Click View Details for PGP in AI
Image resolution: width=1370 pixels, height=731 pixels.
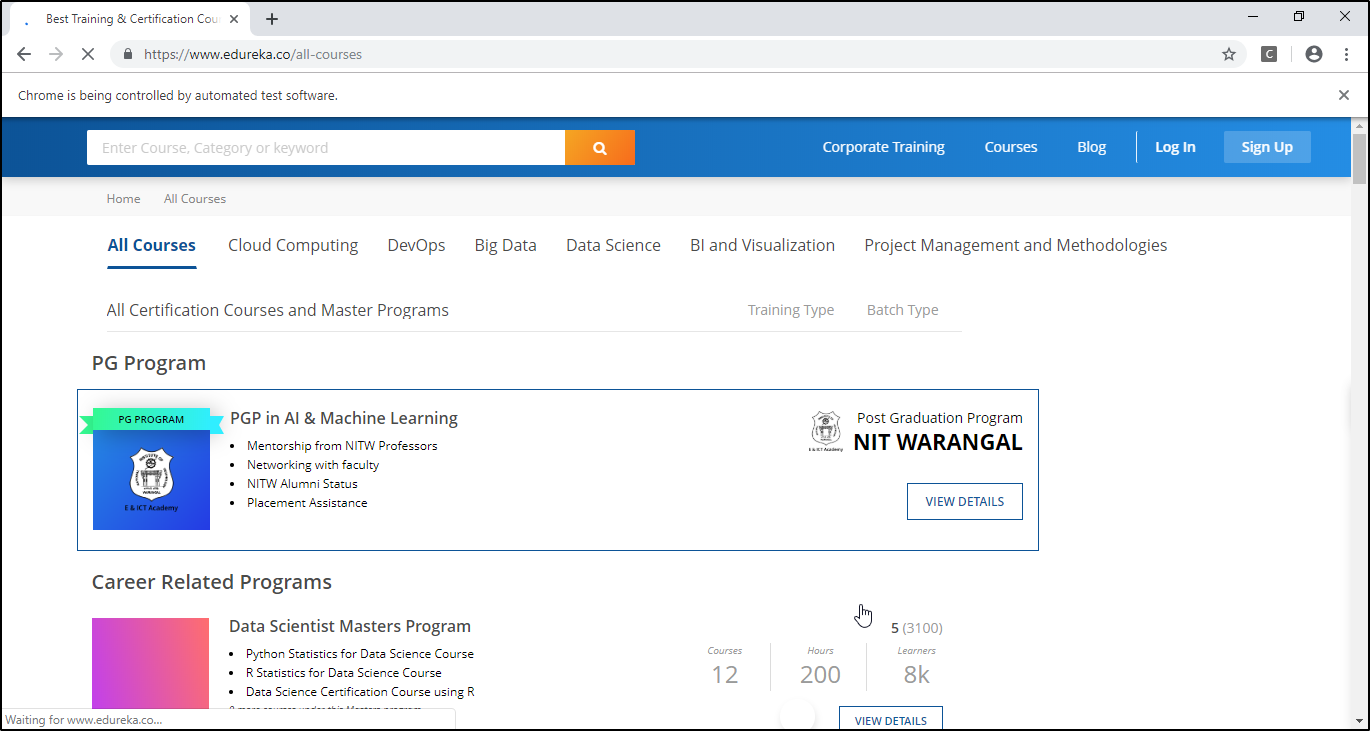(964, 502)
